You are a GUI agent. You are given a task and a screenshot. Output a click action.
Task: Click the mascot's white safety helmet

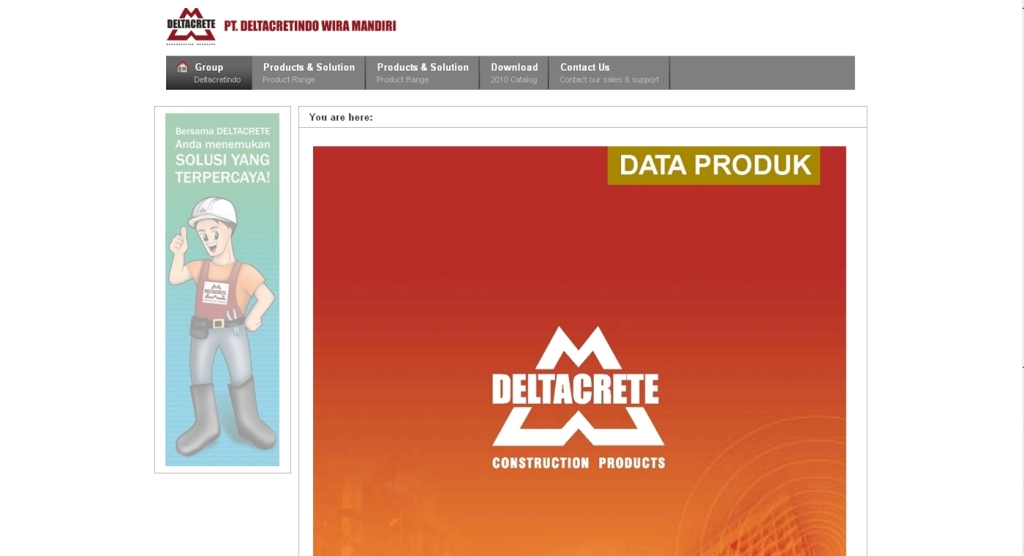click(212, 211)
